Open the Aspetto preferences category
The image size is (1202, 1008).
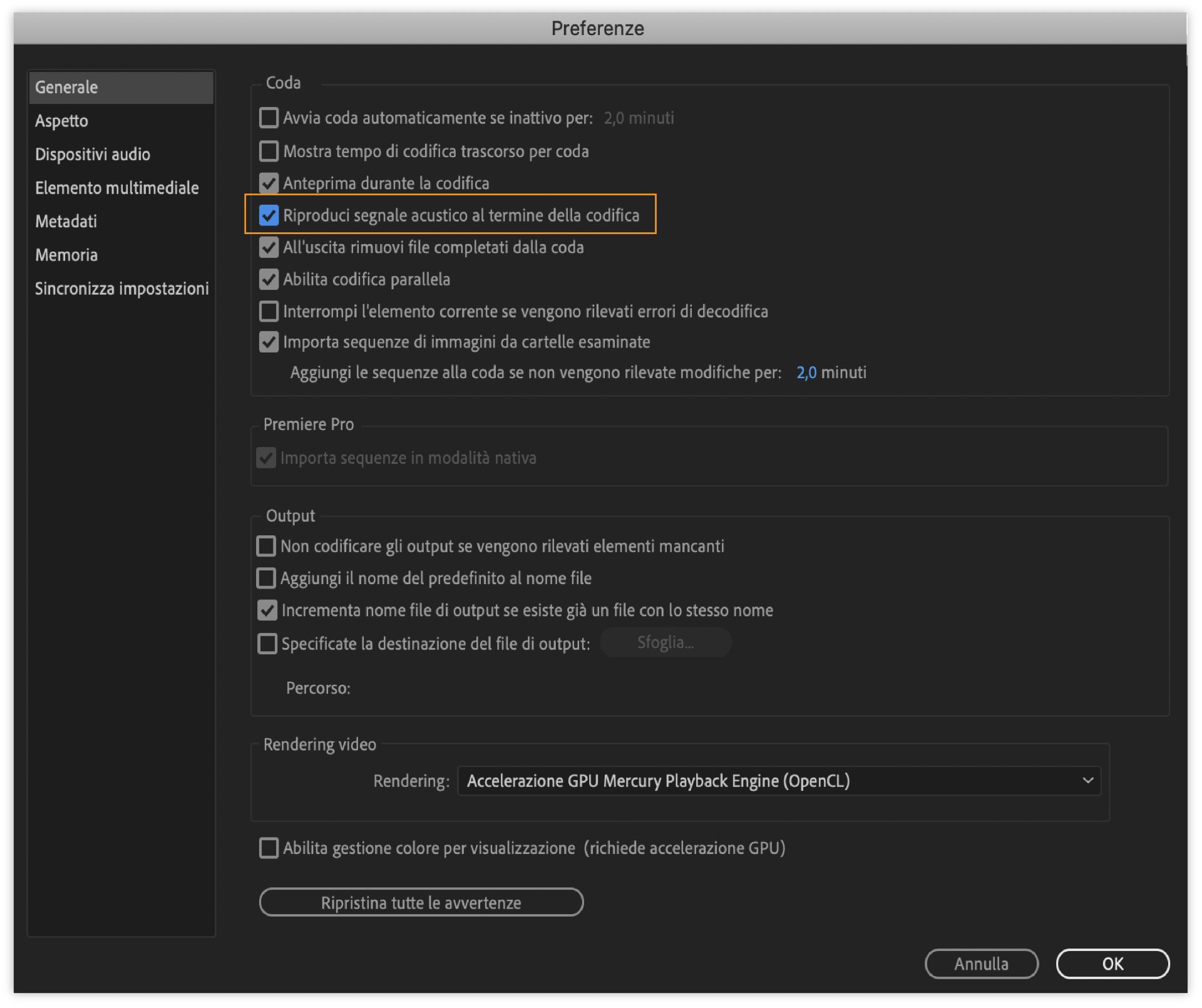61,121
